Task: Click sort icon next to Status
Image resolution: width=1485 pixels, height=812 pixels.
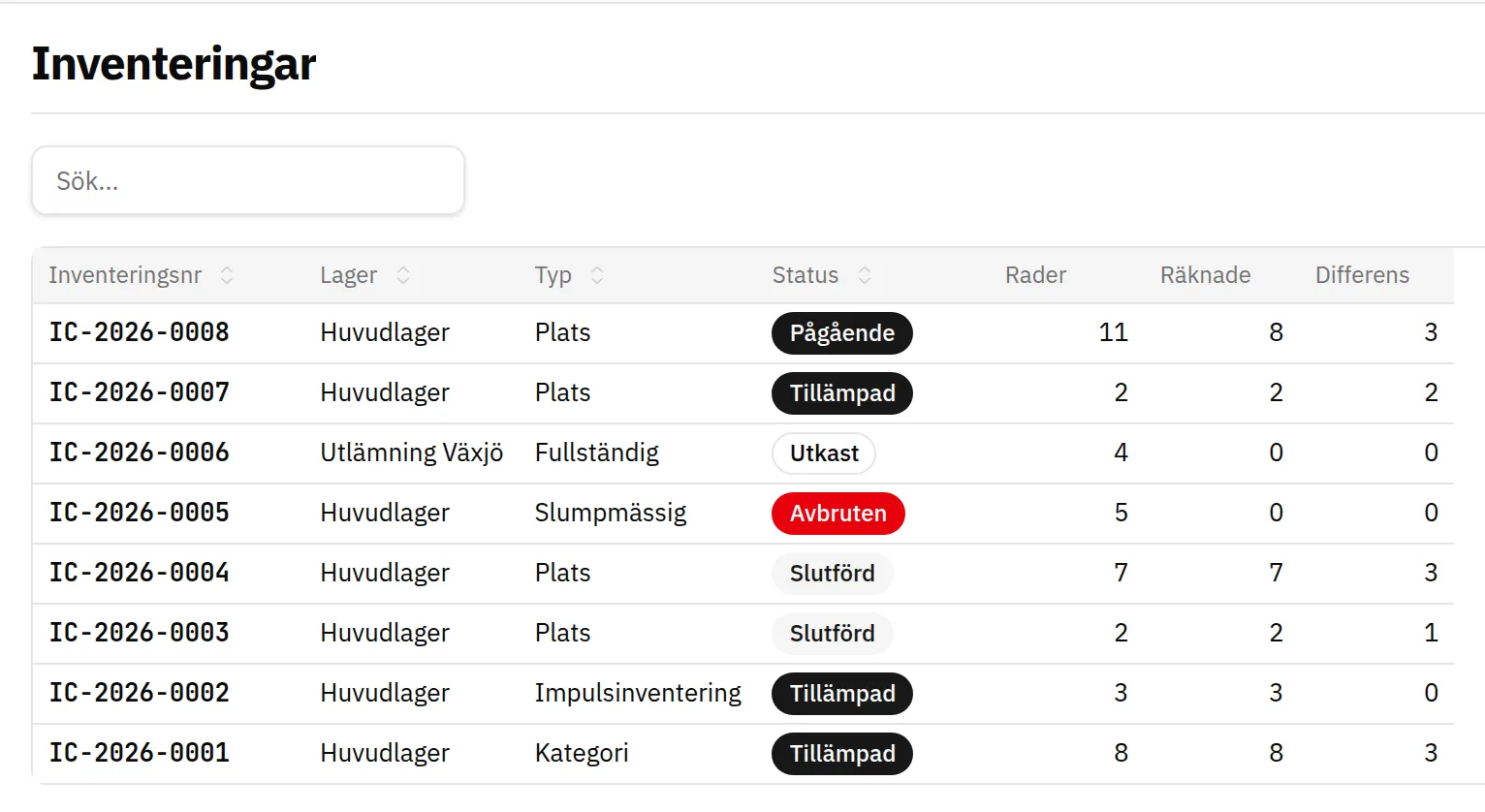Action: [865, 275]
